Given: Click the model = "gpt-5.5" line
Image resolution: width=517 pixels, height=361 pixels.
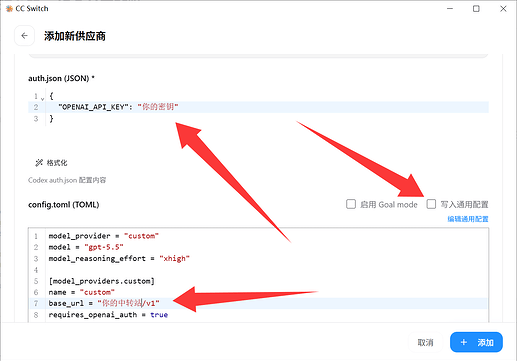Looking at the screenshot, I should pos(86,247).
